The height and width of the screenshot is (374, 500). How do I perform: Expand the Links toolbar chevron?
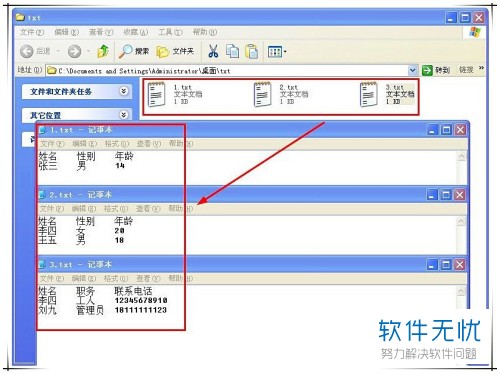(x=481, y=68)
